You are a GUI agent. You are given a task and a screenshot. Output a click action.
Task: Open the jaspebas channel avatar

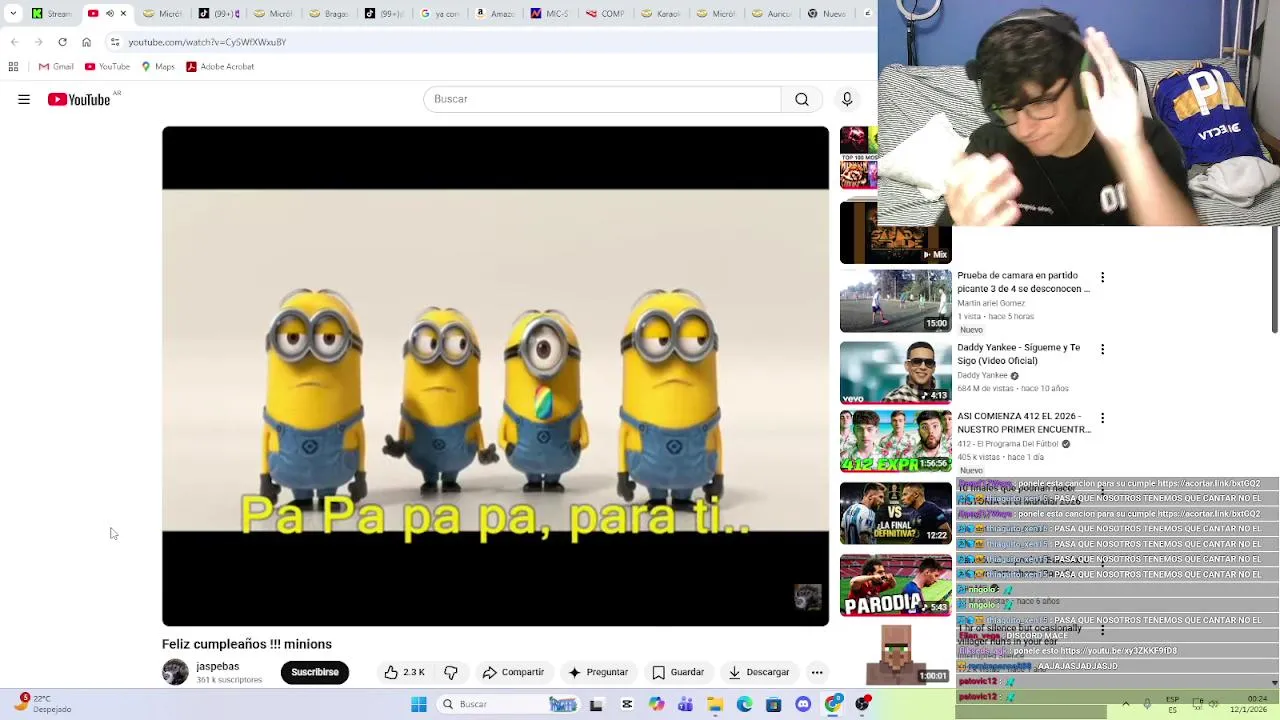point(175,672)
